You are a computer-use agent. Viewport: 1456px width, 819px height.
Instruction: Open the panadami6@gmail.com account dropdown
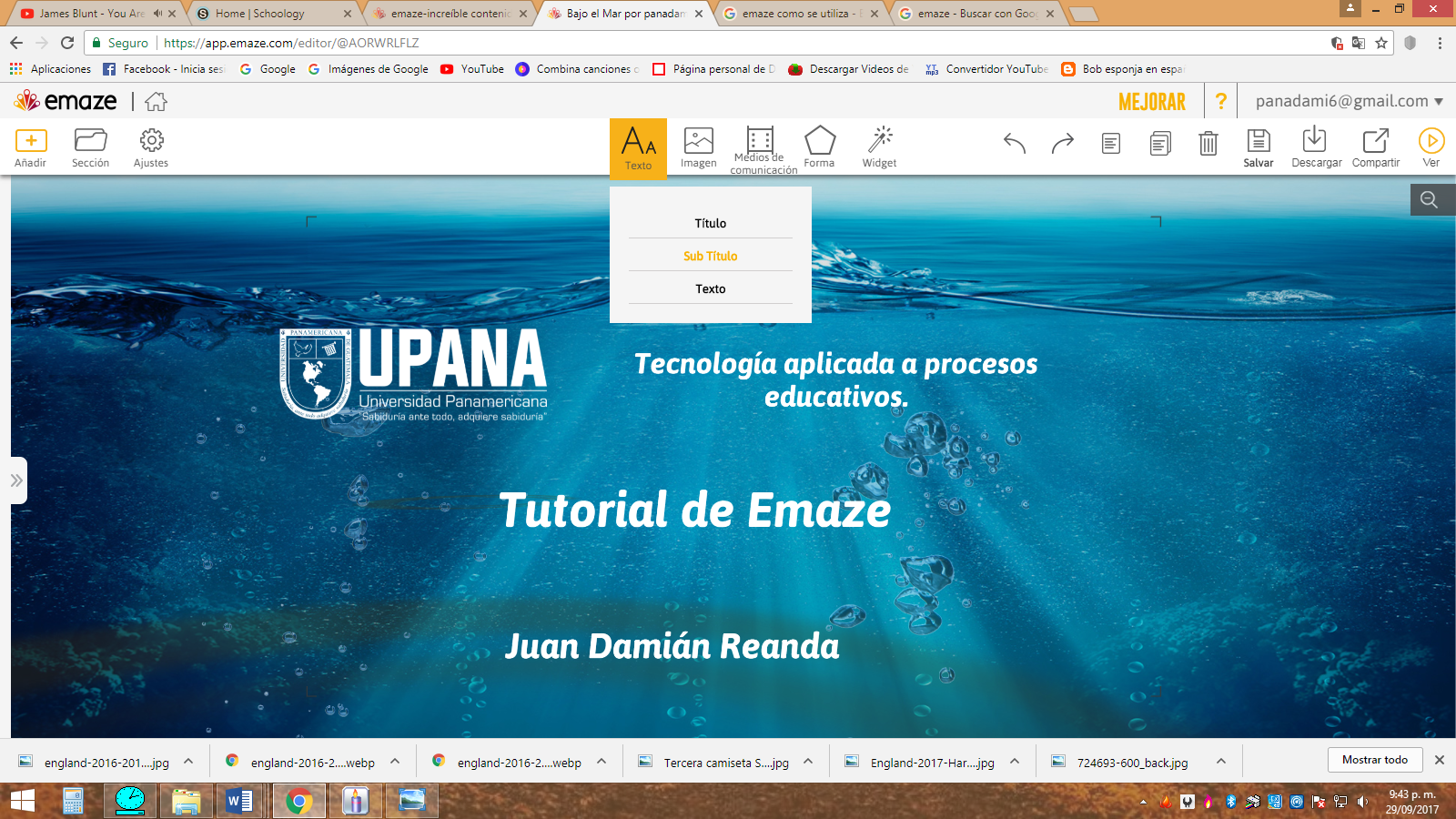tap(1347, 101)
